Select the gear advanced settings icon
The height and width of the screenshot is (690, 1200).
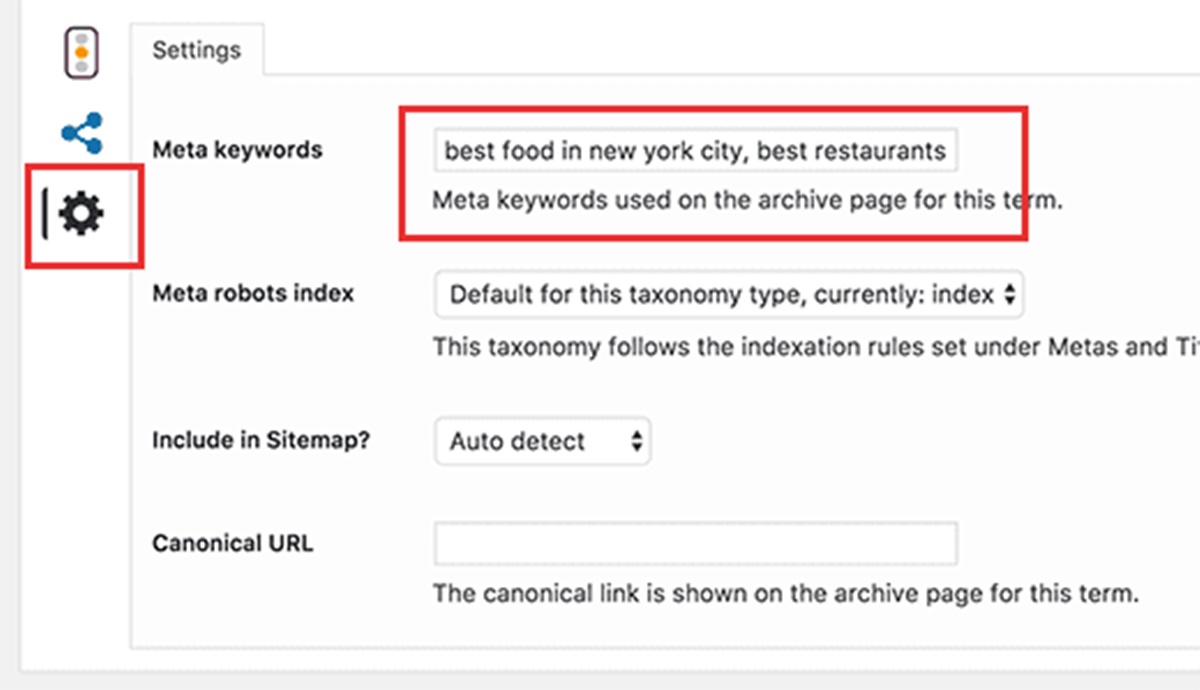tap(82, 214)
